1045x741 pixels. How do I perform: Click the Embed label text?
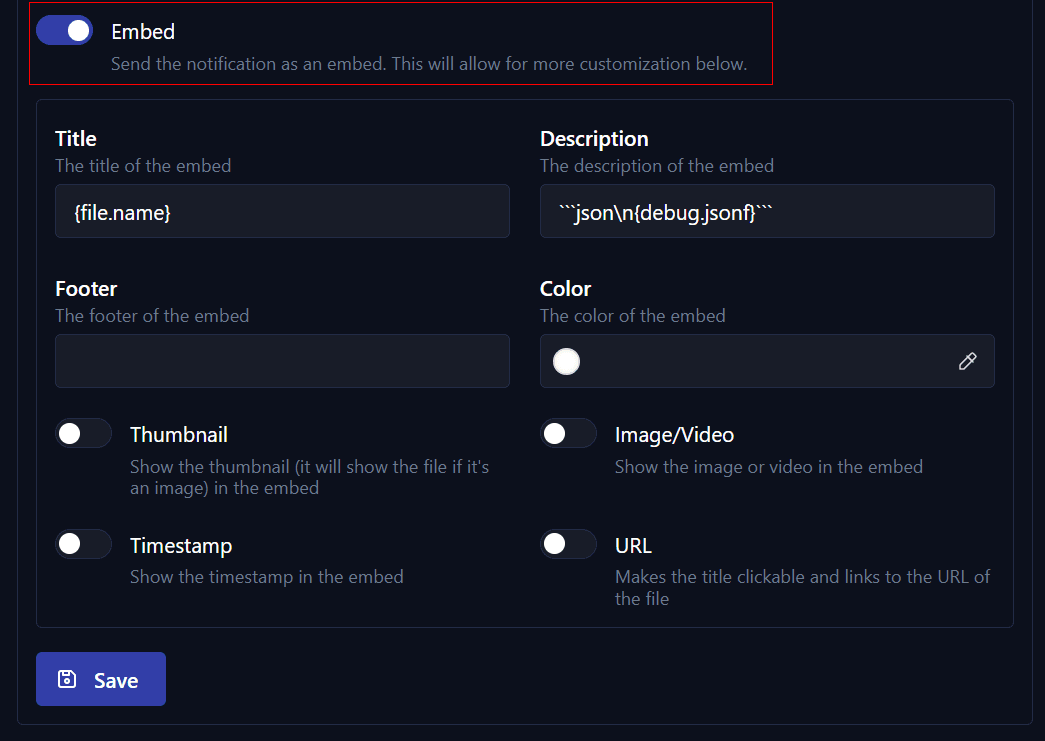click(143, 32)
